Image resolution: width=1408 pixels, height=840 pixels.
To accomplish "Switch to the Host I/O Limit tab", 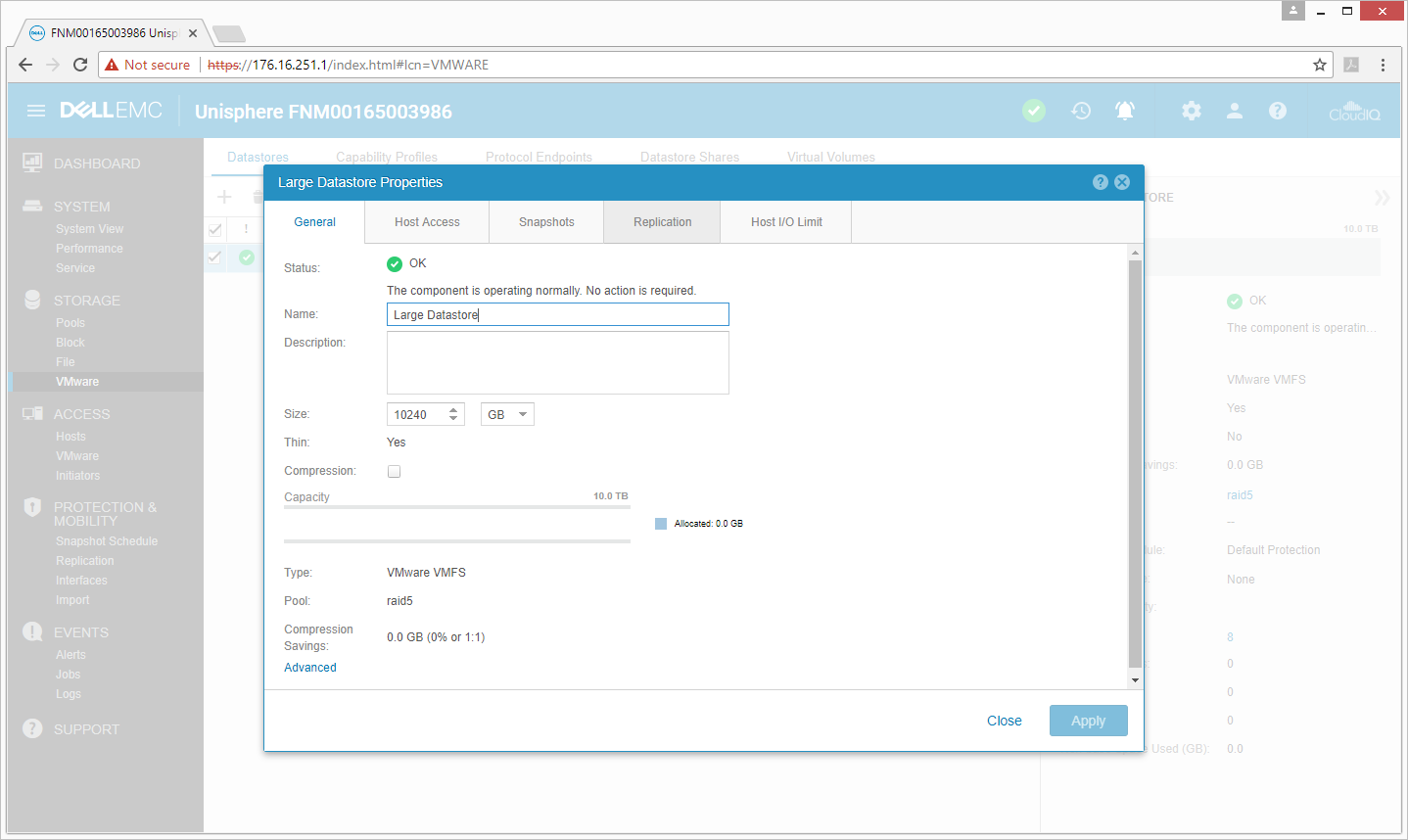I will (x=786, y=222).
